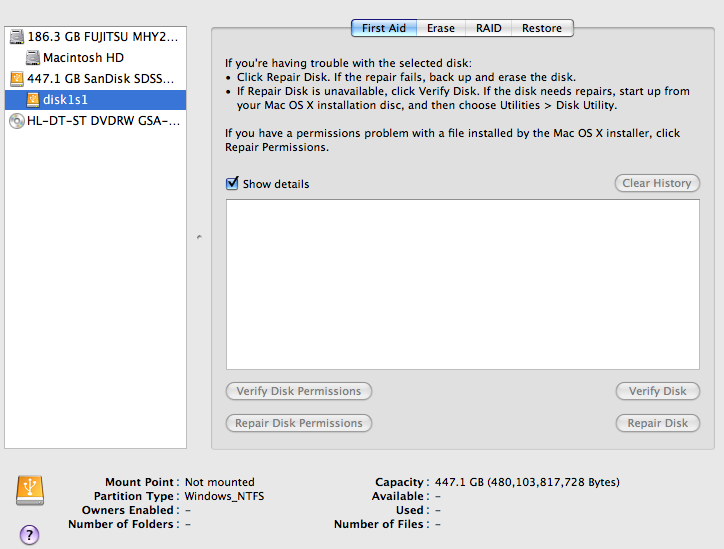724x549 pixels.
Task: Select the Restore tab
Action: tap(542, 28)
